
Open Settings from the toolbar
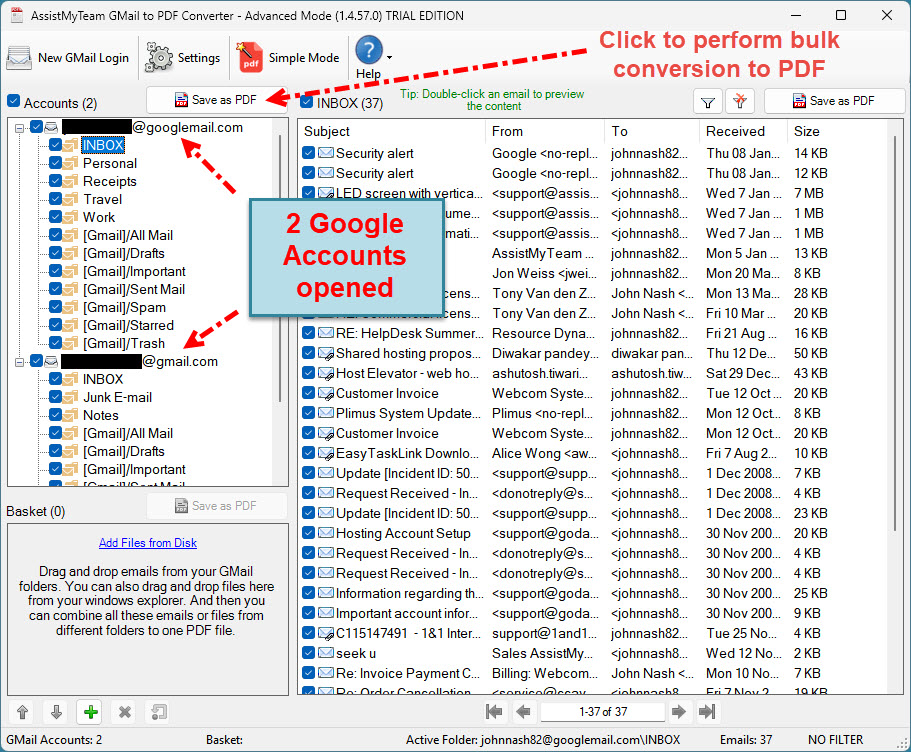point(184,58)
